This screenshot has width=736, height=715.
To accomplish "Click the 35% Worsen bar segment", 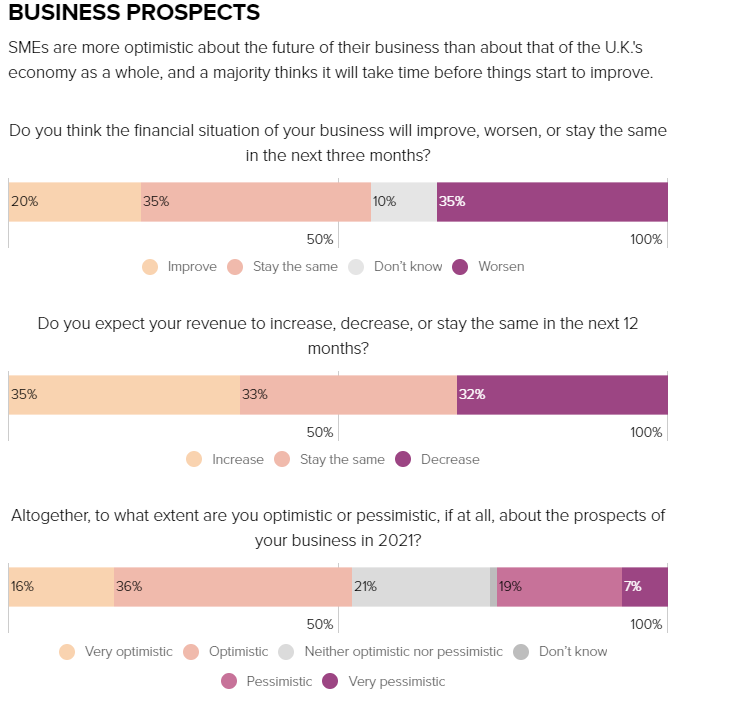I will click(x=552, y=202).
